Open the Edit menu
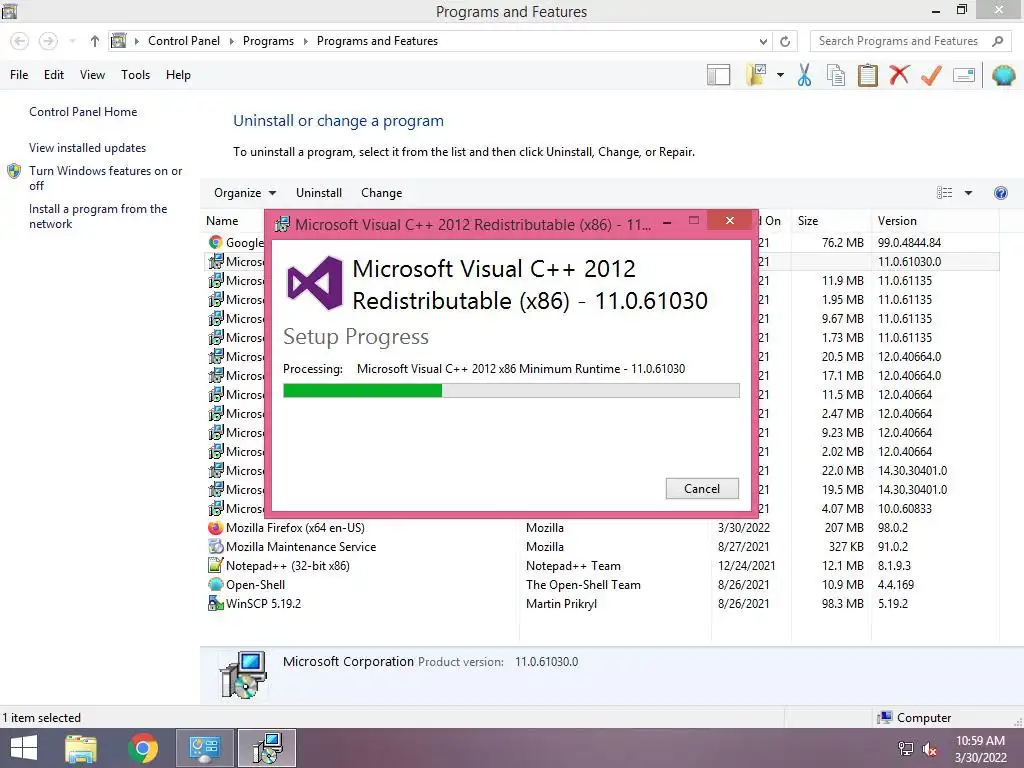 [54, 75]
